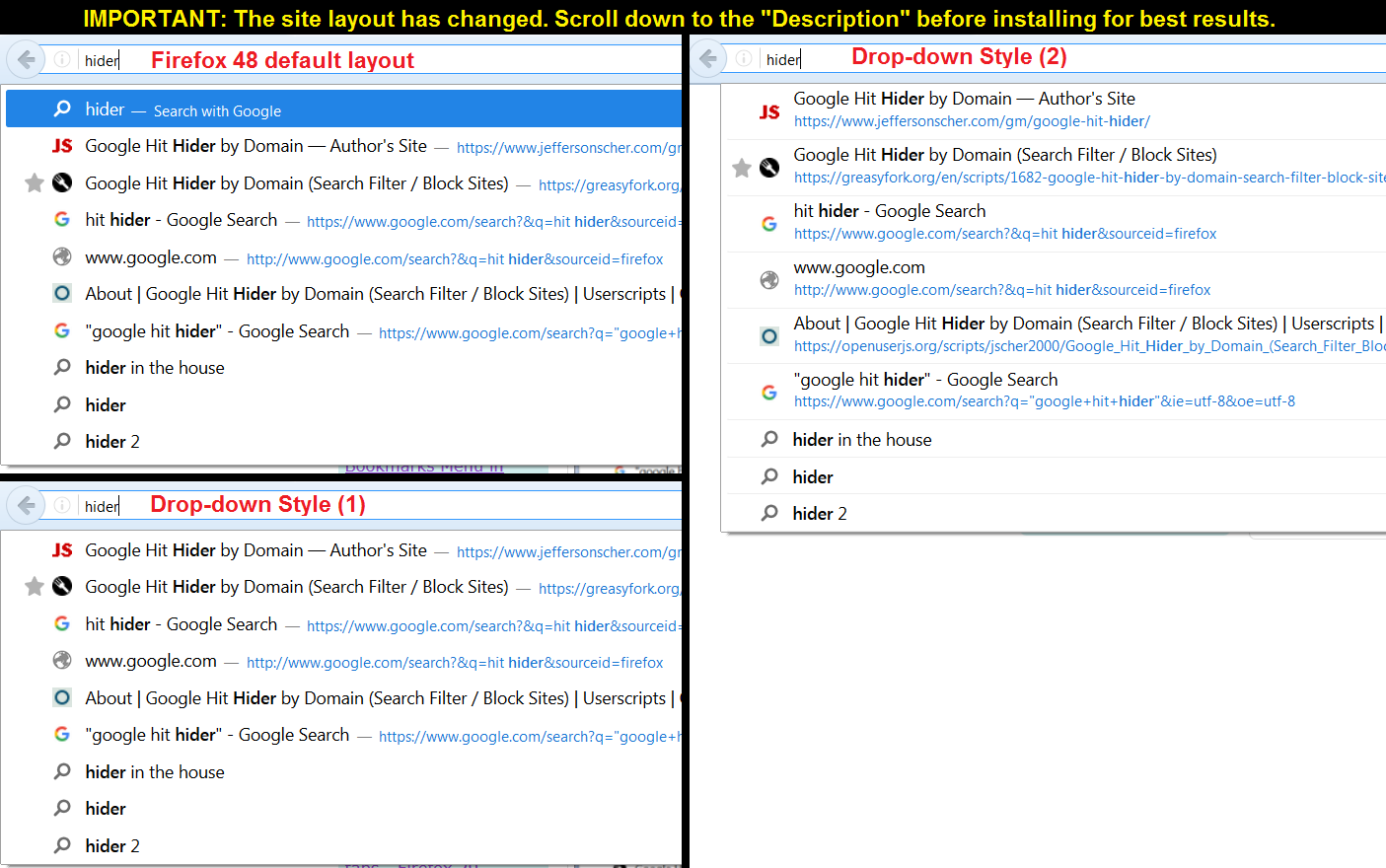This screenshot has width=1386, height=868.
Task: Click Greasy Fork icon in Drop-down Style (1) panel
Action: point(62,587)
